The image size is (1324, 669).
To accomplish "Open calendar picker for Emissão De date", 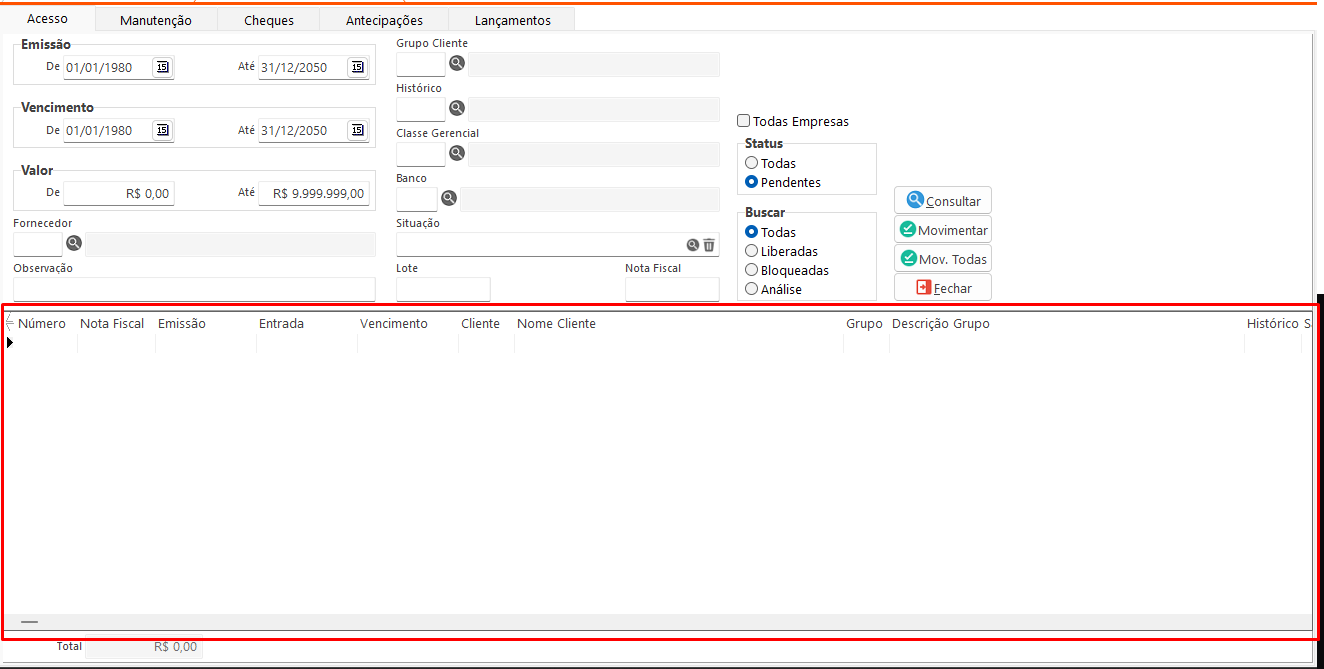I will (x=162, y=67).
